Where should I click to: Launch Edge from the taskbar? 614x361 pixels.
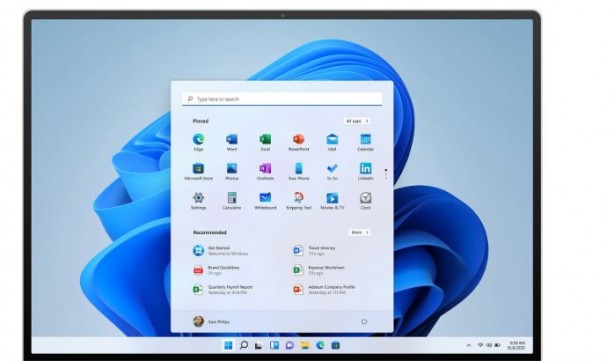(x=320, y=345)
